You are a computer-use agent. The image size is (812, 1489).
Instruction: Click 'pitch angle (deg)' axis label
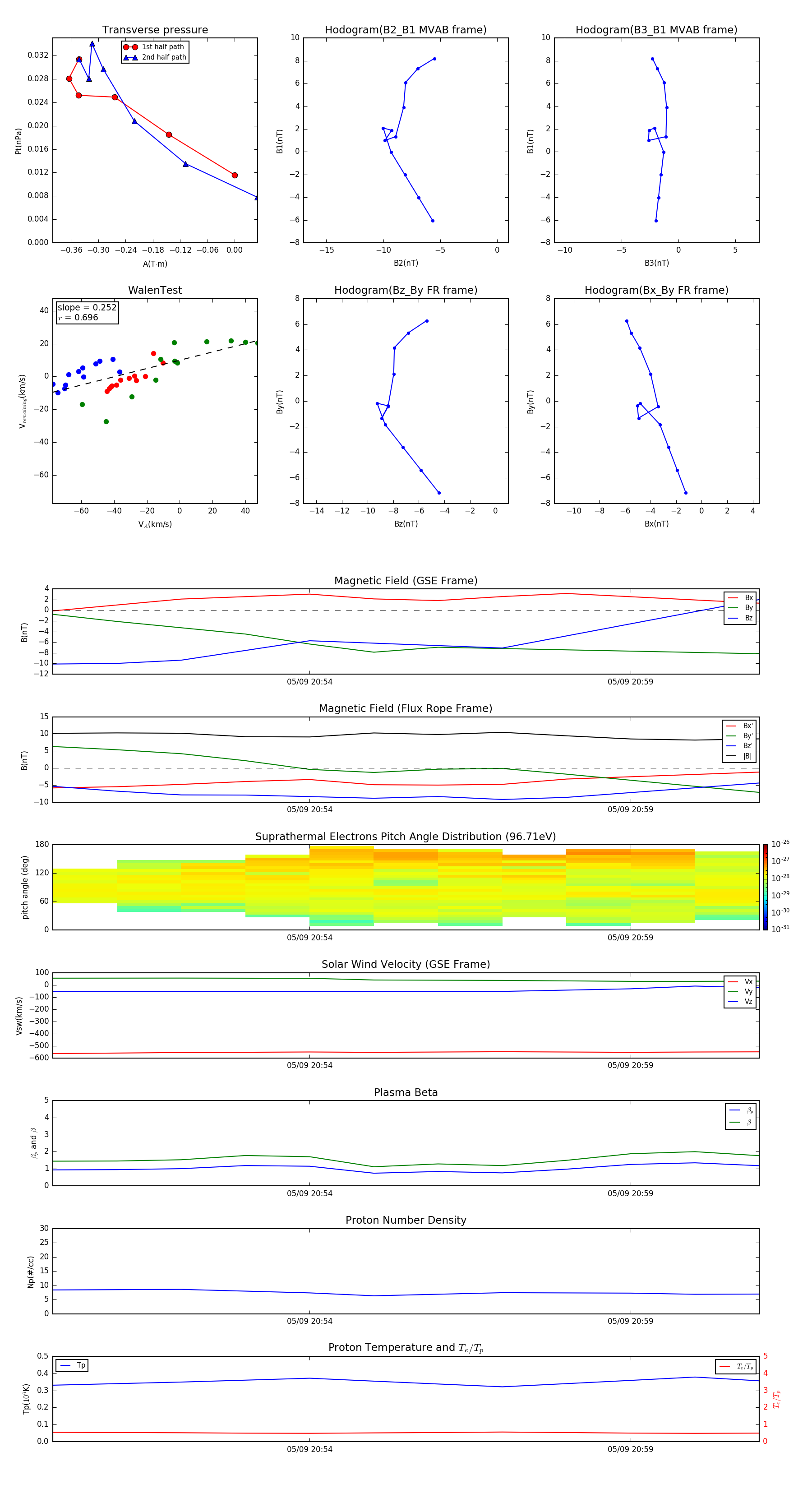[x=25, y=887]
